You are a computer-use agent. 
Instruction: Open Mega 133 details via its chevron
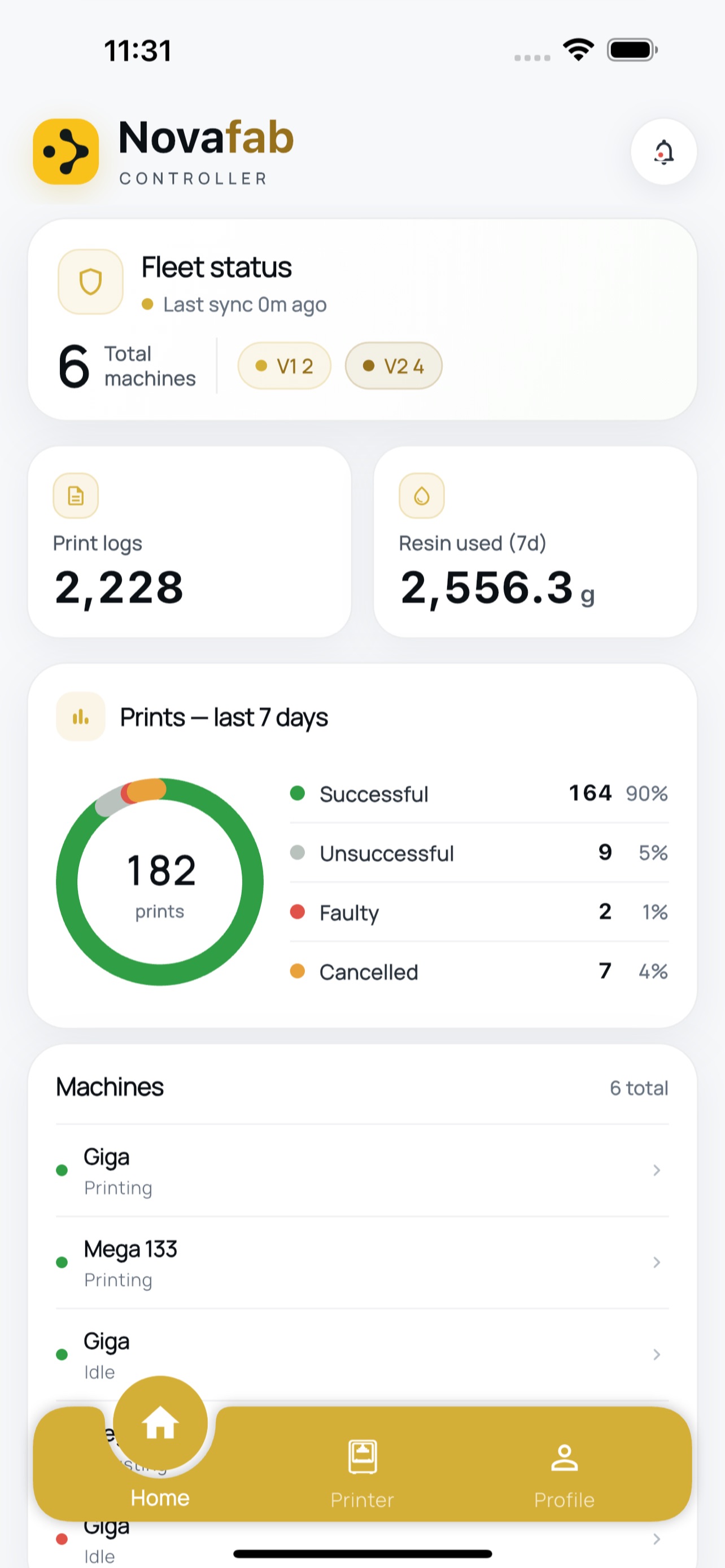(656, 1263)
